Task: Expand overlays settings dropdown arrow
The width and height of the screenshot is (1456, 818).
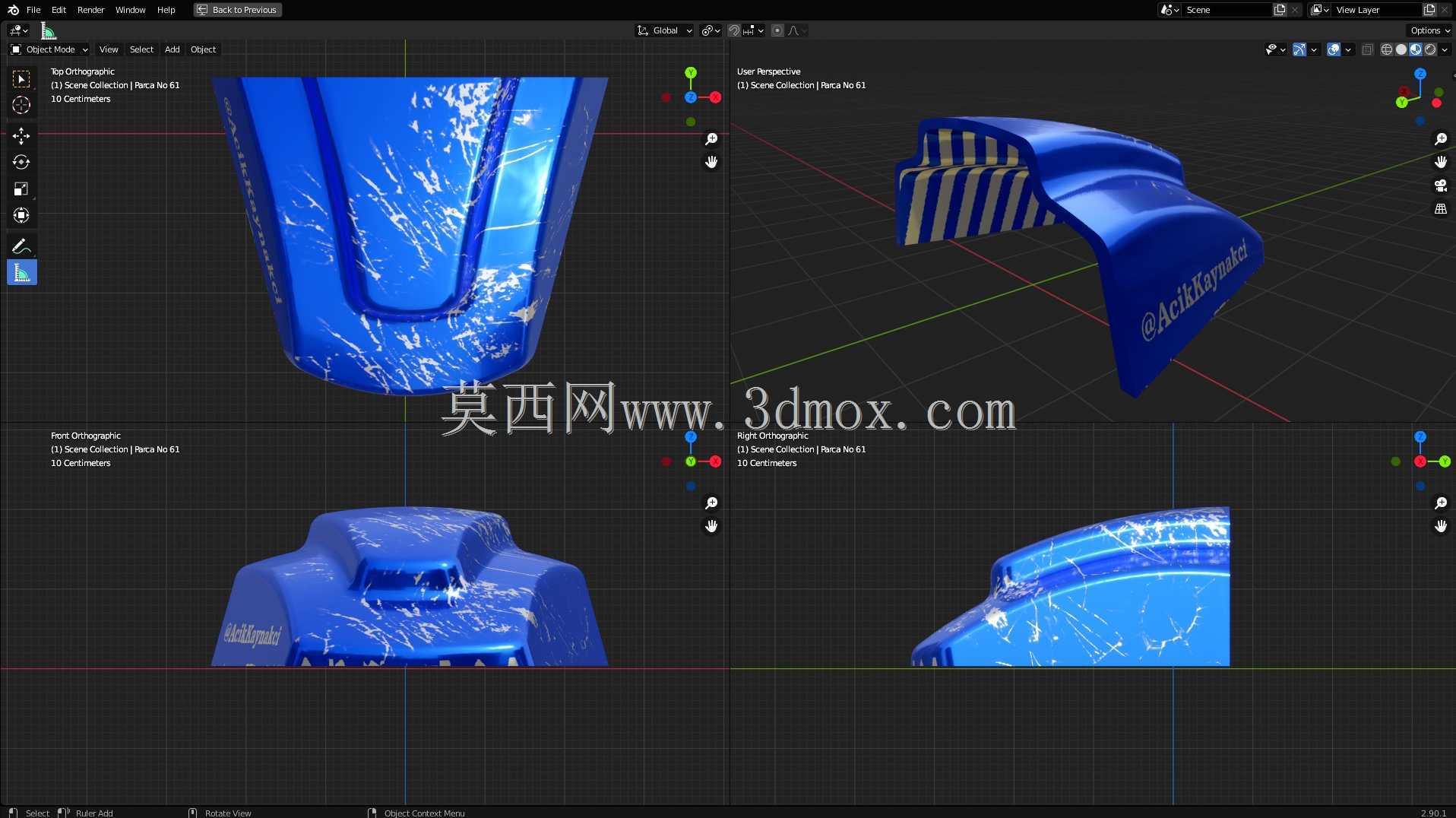Action: [x=1348, y=49]
